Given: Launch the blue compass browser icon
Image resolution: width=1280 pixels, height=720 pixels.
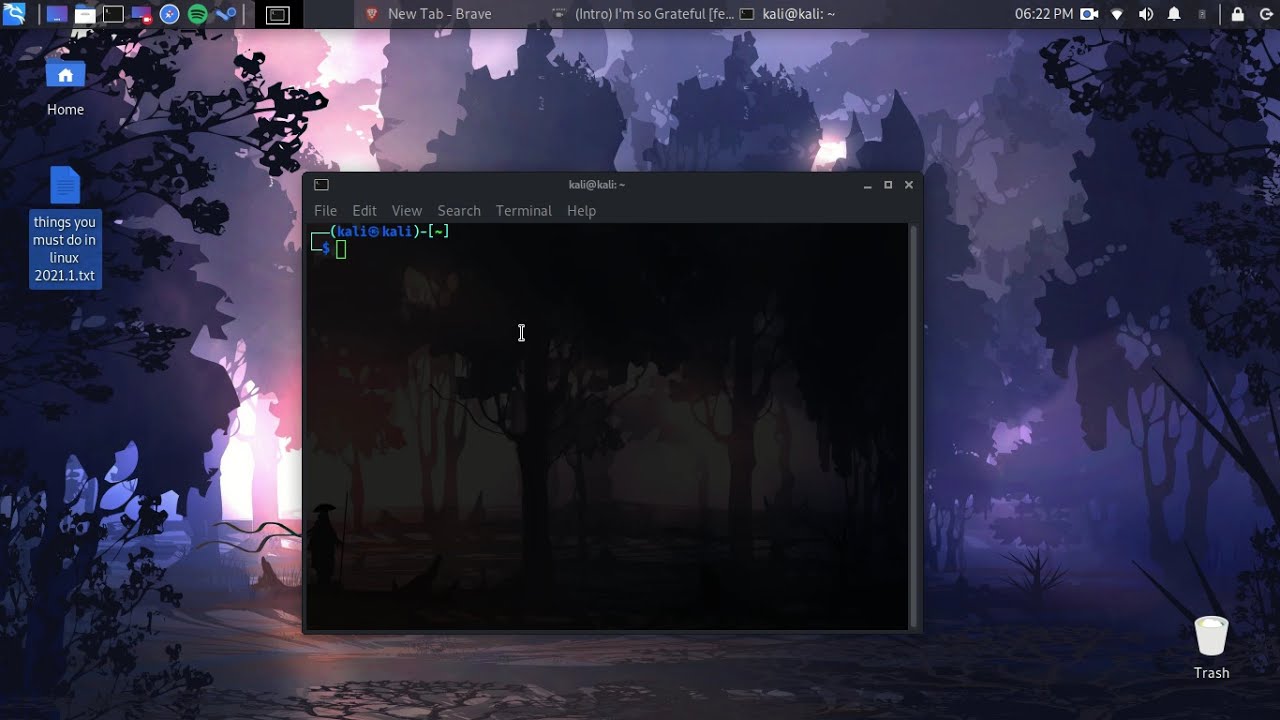Looking at the screenshot, I should (169, 14).
